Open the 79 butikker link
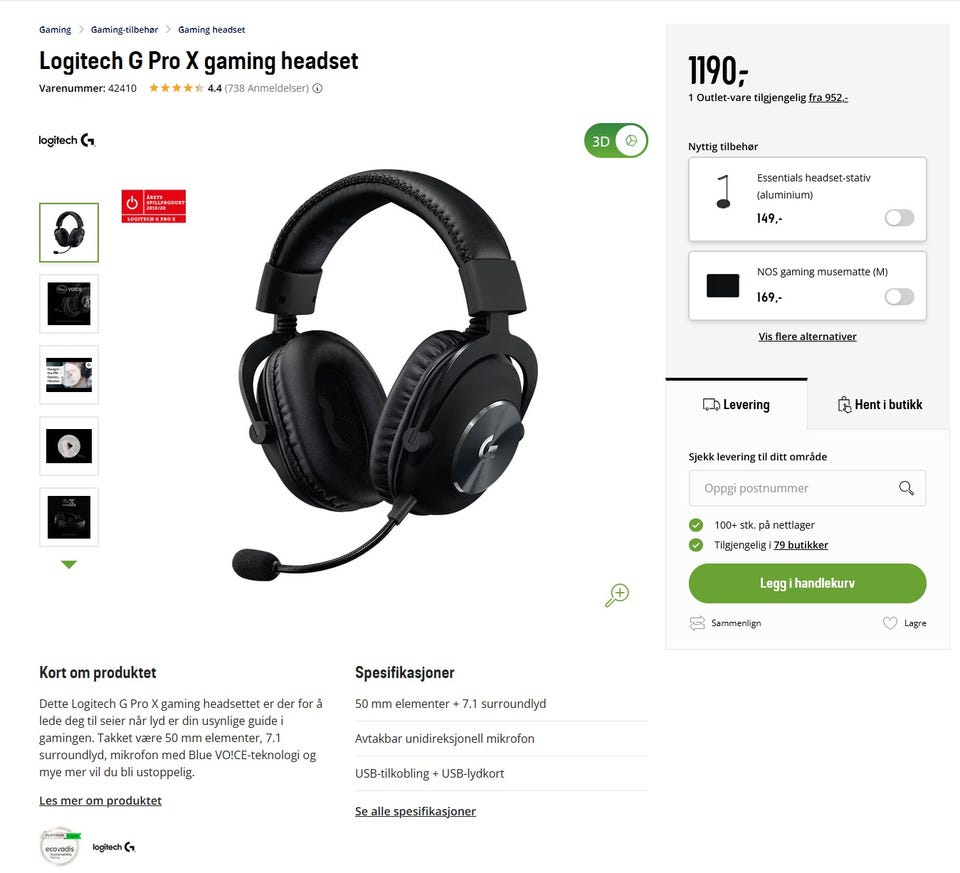The width and height of the screenshot is (960, 873). (800, 545)
